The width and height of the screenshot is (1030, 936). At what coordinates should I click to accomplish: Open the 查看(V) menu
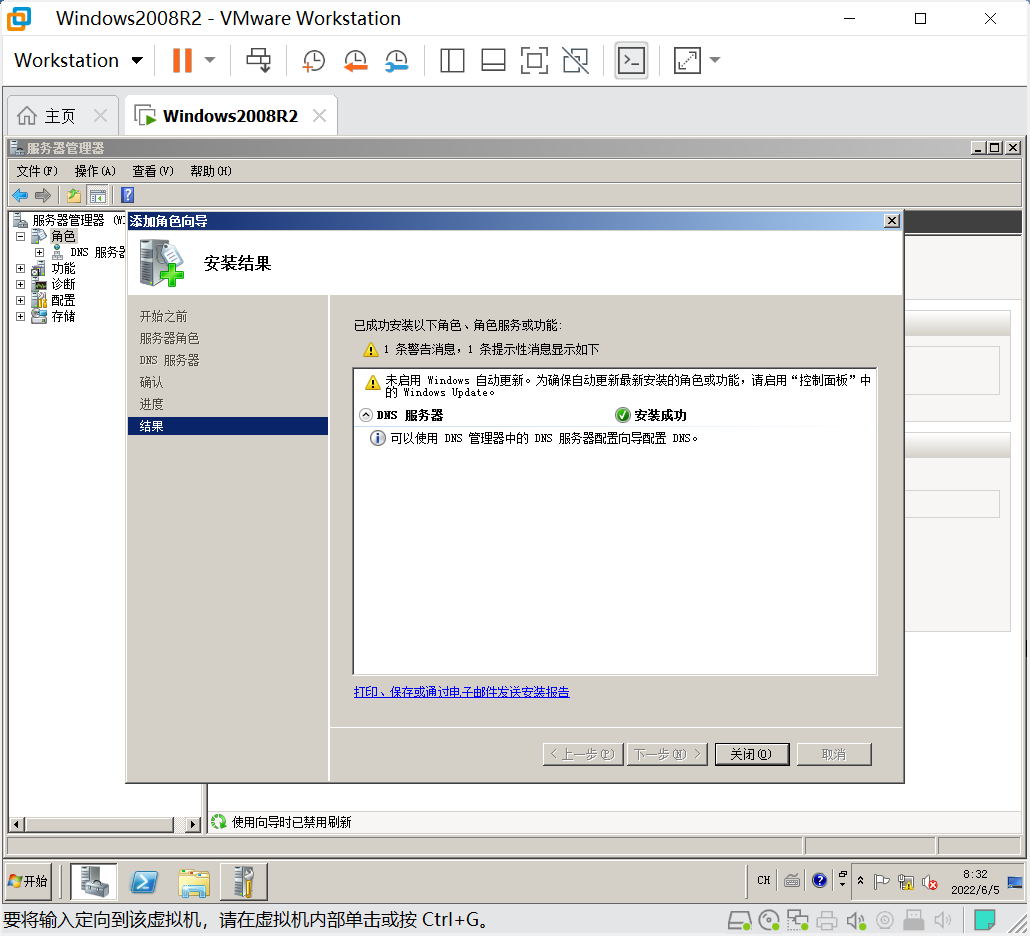153,171
